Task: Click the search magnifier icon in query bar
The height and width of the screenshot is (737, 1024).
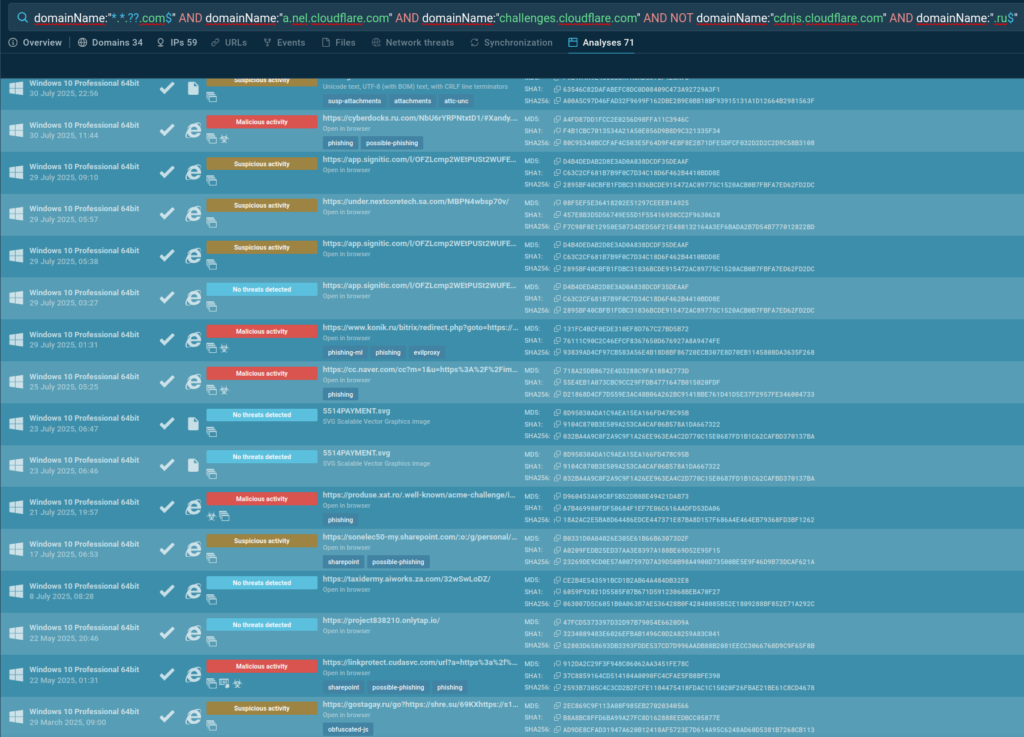Action: pos(18,17)
